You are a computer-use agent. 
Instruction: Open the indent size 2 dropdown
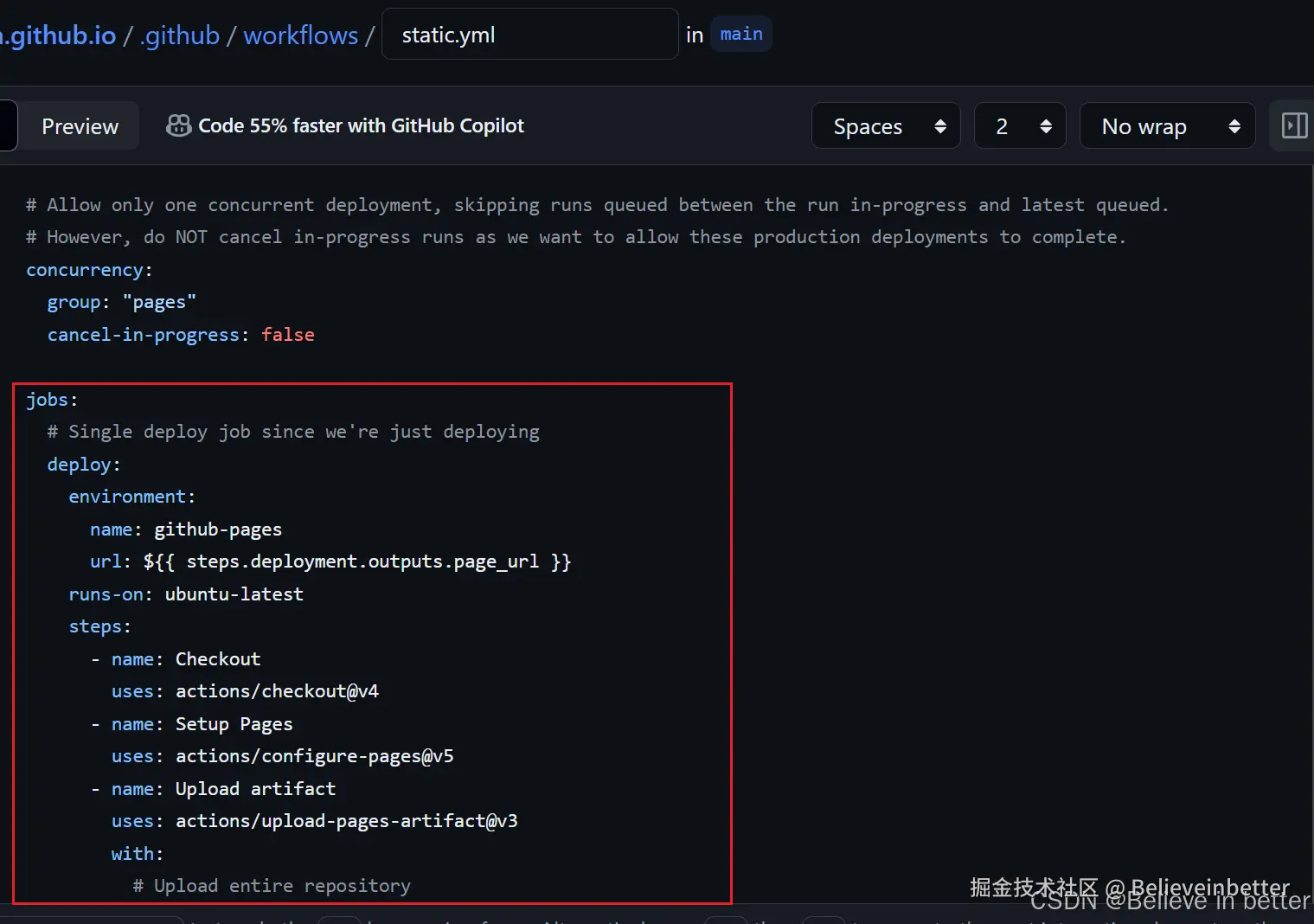click(x=1020, y=126)
